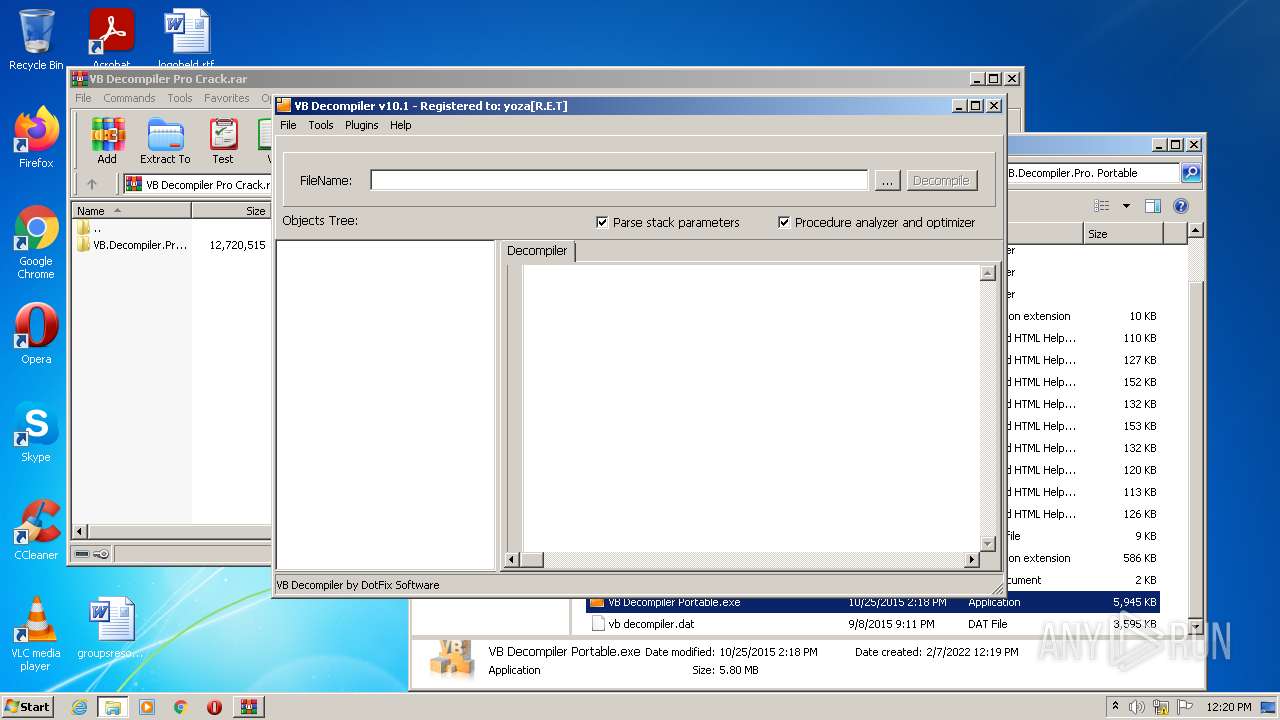Click Explorer change view icon

[1102, 206]
